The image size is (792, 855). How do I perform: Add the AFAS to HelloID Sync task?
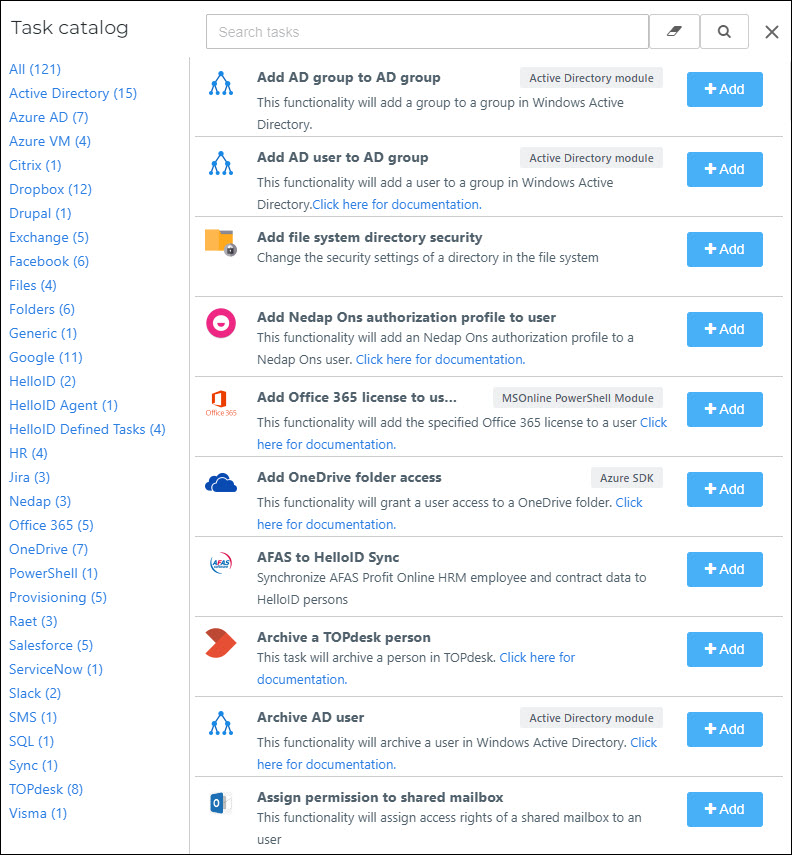tap(724, 569)
